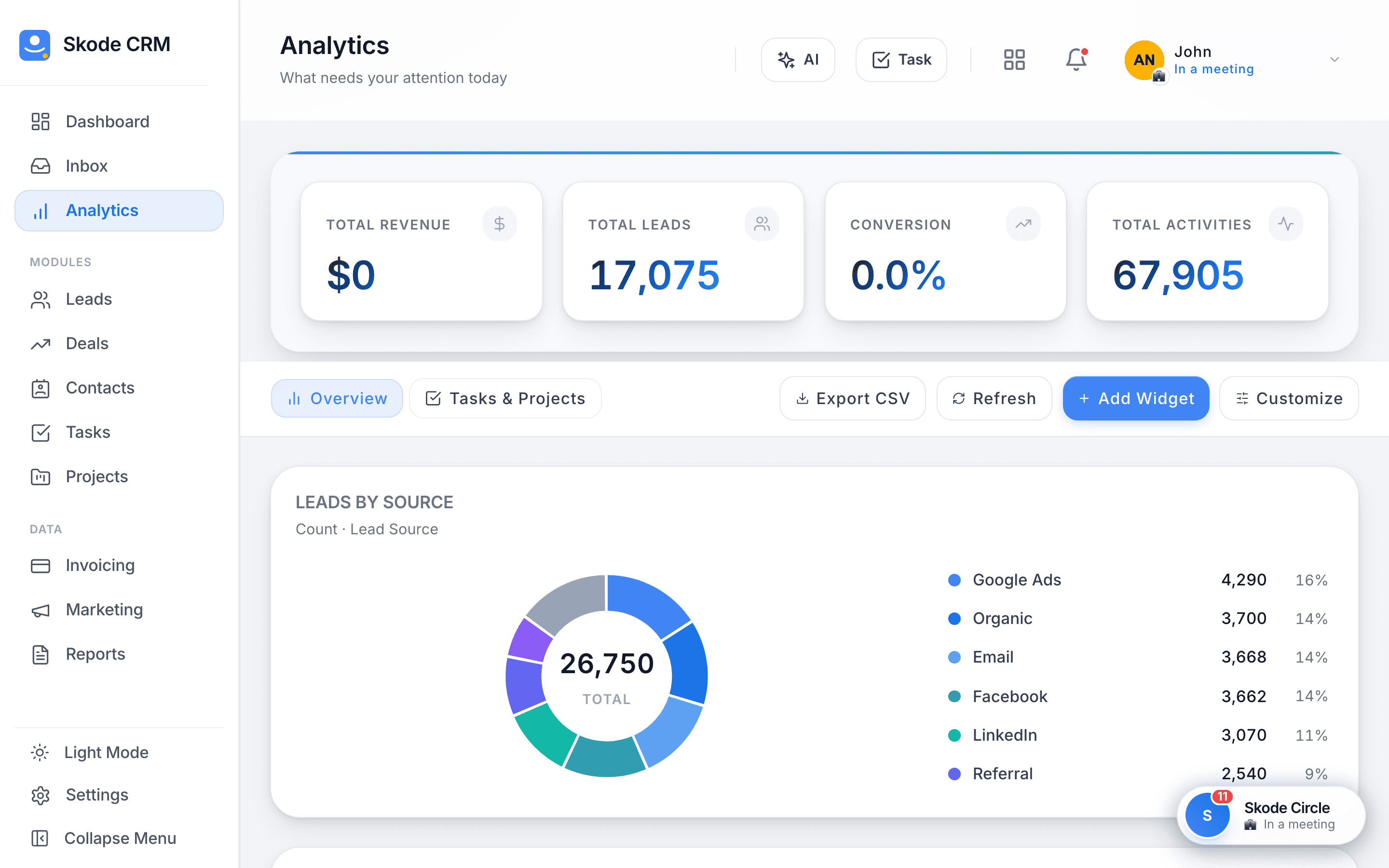1389x868 pixels.
Task: Click the Total Activities 67,905 value
Action: pos(1178,275)
